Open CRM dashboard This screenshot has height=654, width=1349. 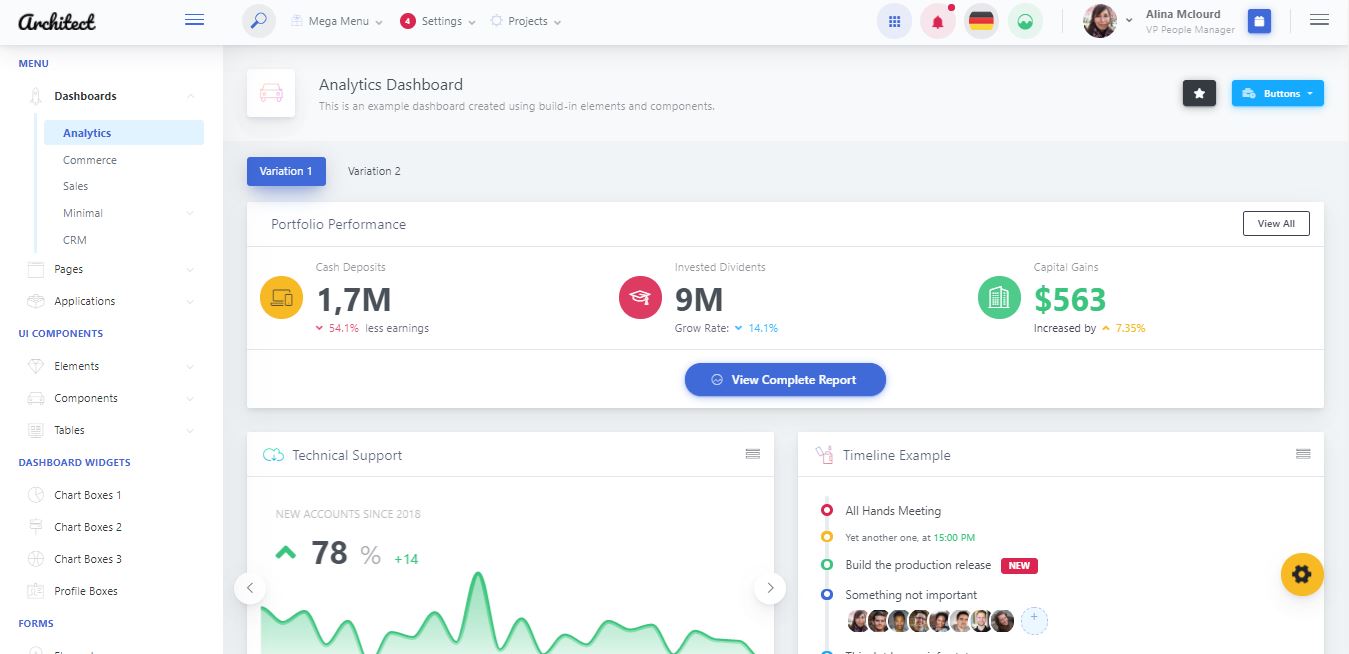tap(75, 240)
